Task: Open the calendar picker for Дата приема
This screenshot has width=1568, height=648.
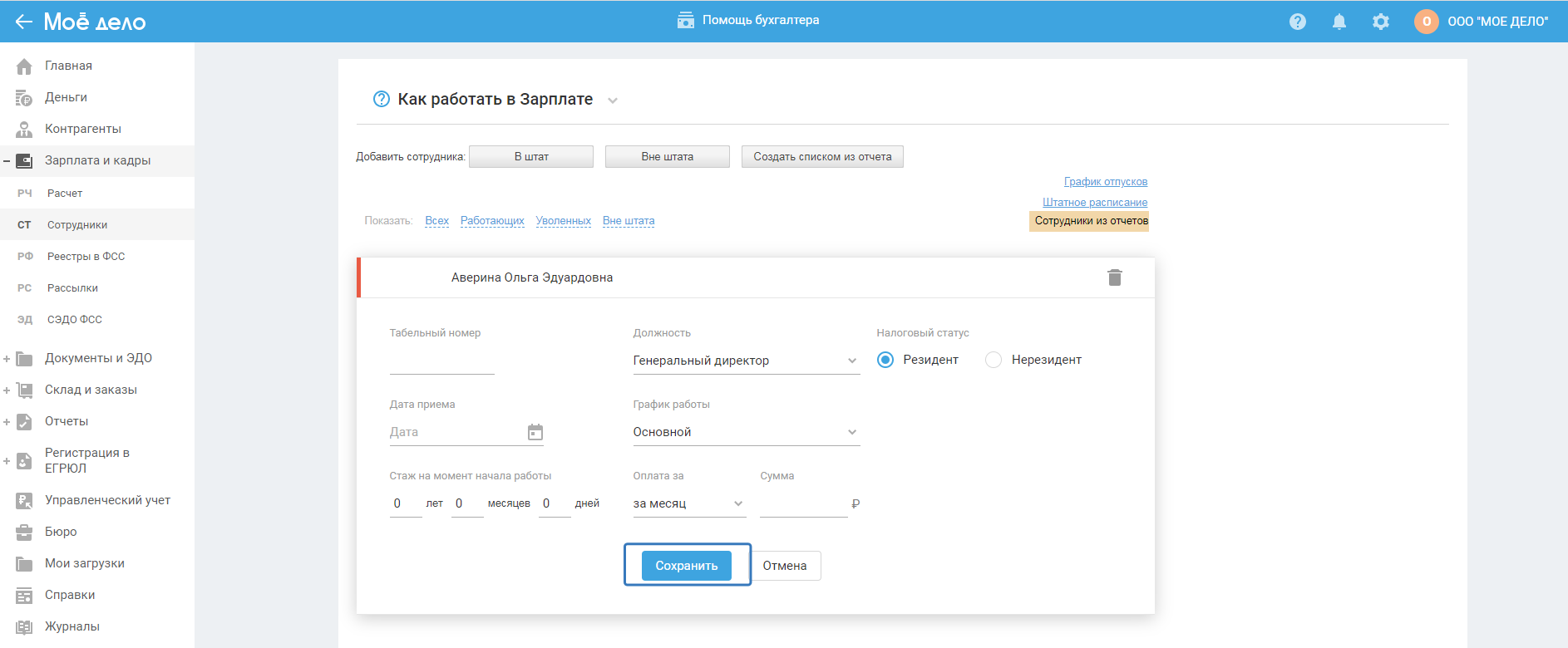Action: [x=535, y=432]
